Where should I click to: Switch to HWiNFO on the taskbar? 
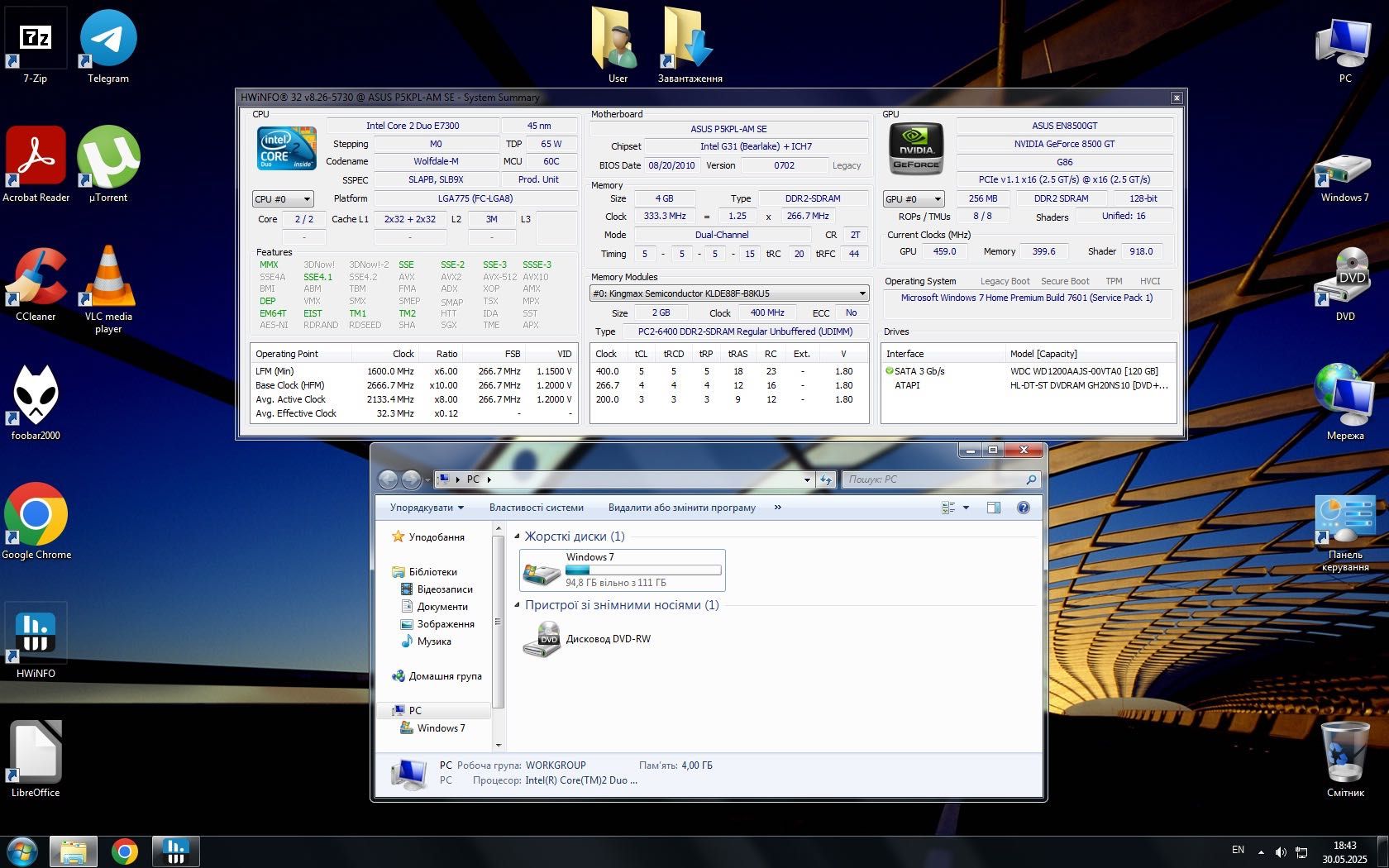176,851
